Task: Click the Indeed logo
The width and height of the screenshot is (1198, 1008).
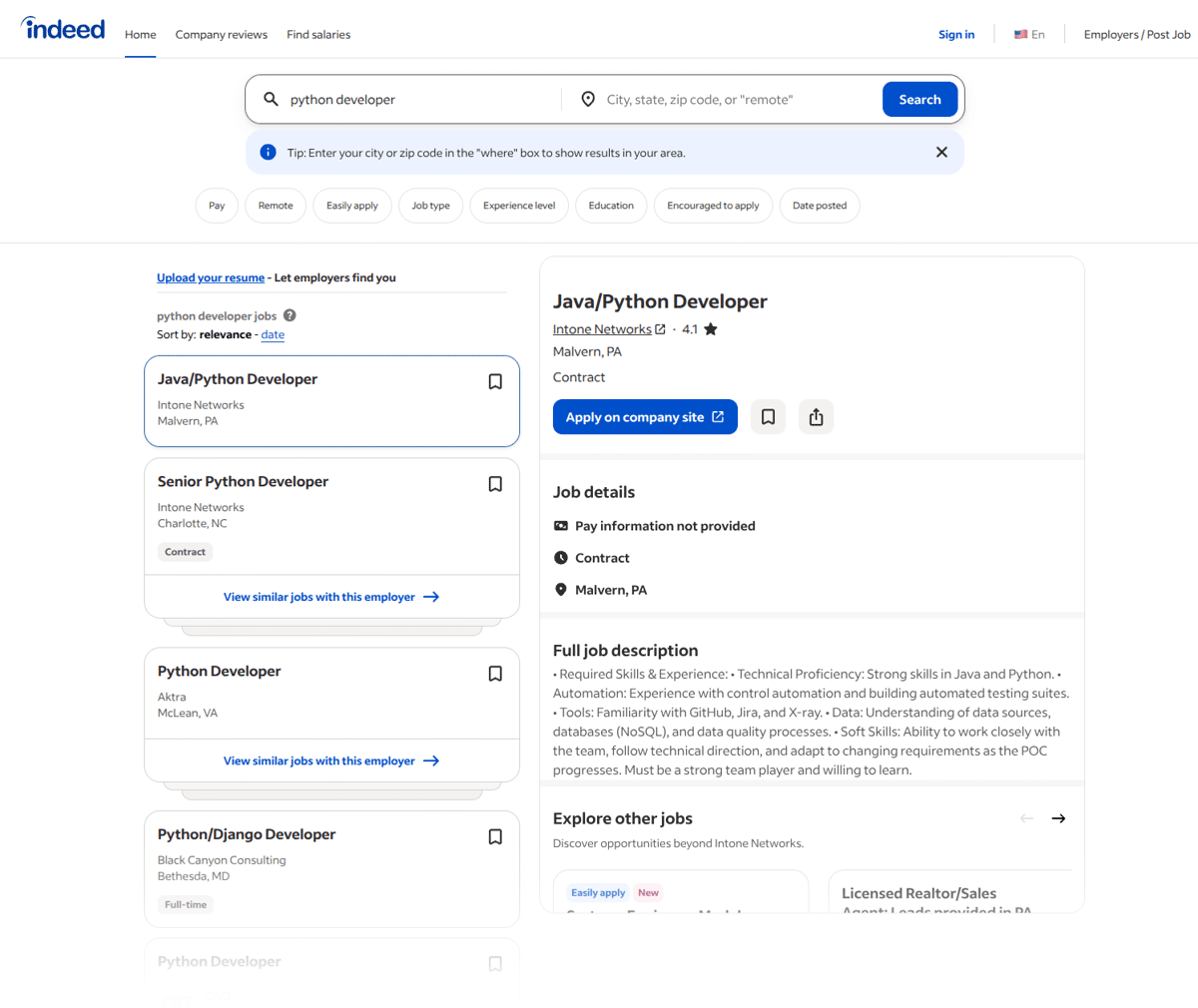Action: pyautogui.click(x=63, y=29)
